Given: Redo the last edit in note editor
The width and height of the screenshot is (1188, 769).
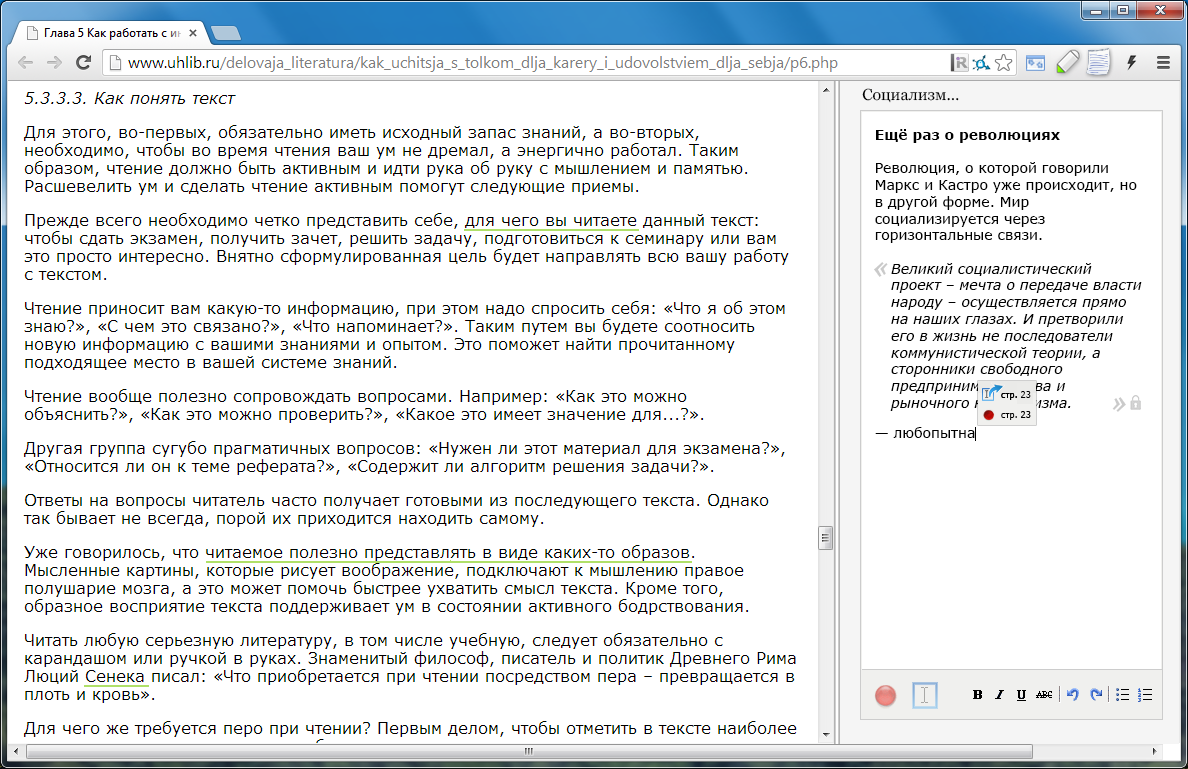Looking at the screenshot, I should [1096, 695].
